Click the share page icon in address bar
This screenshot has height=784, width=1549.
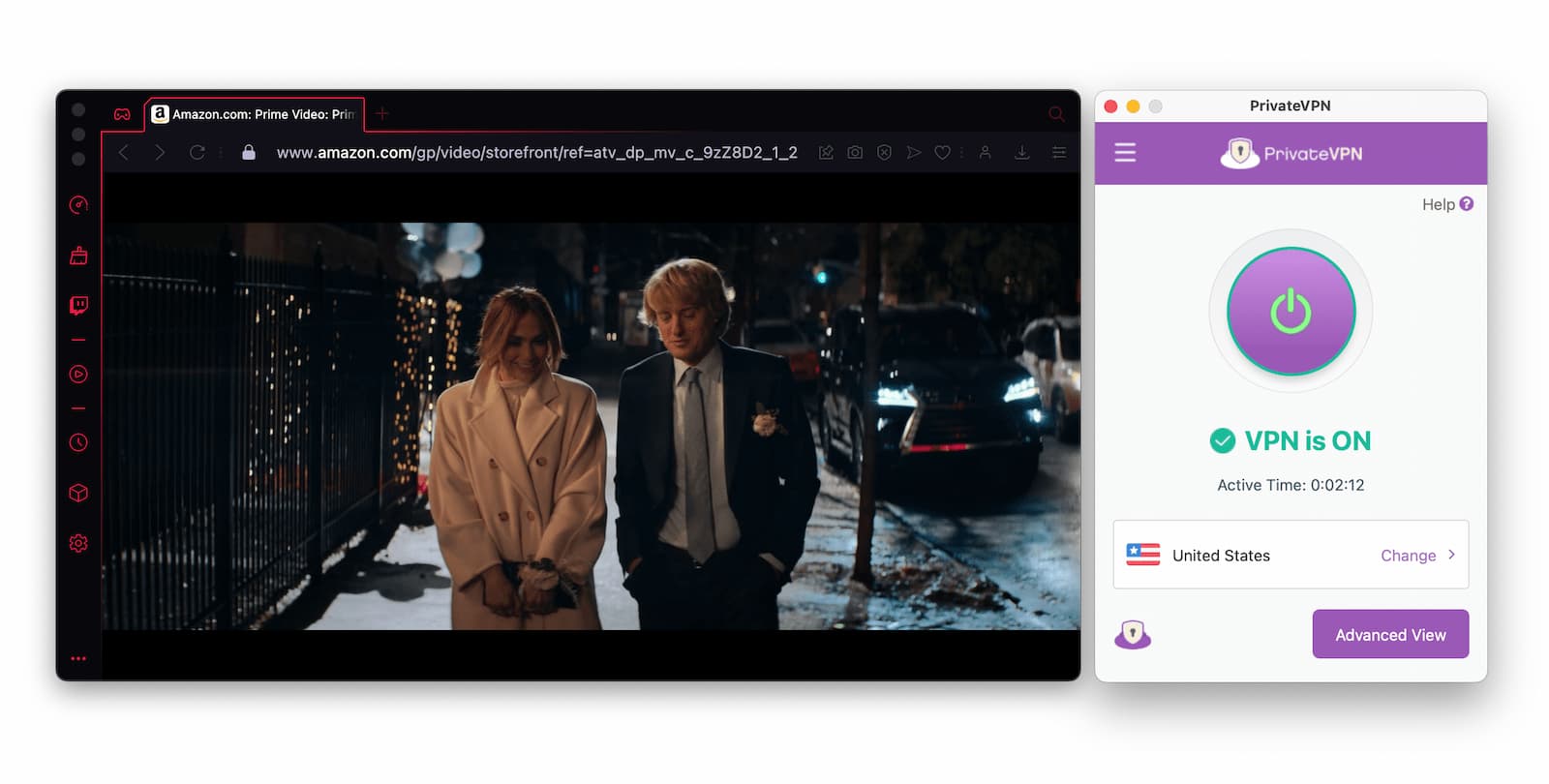[x=826, y=153]
